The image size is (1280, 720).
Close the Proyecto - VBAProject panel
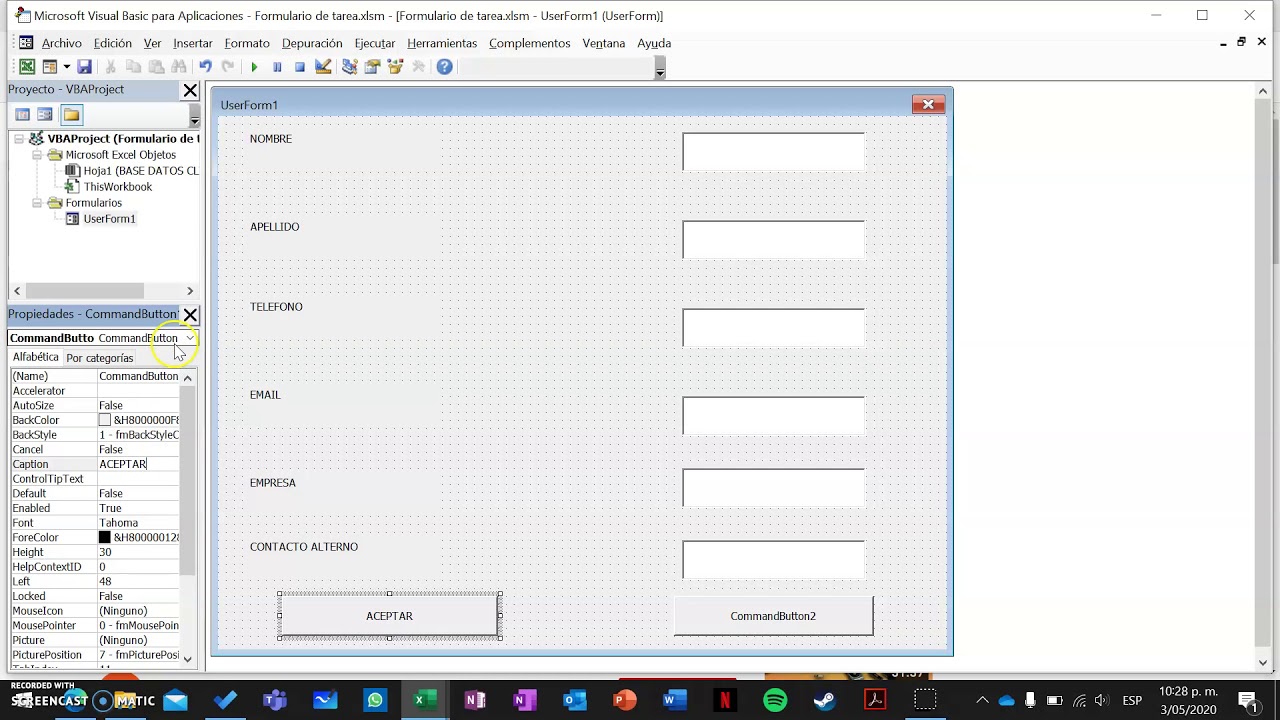coord(190,90)
